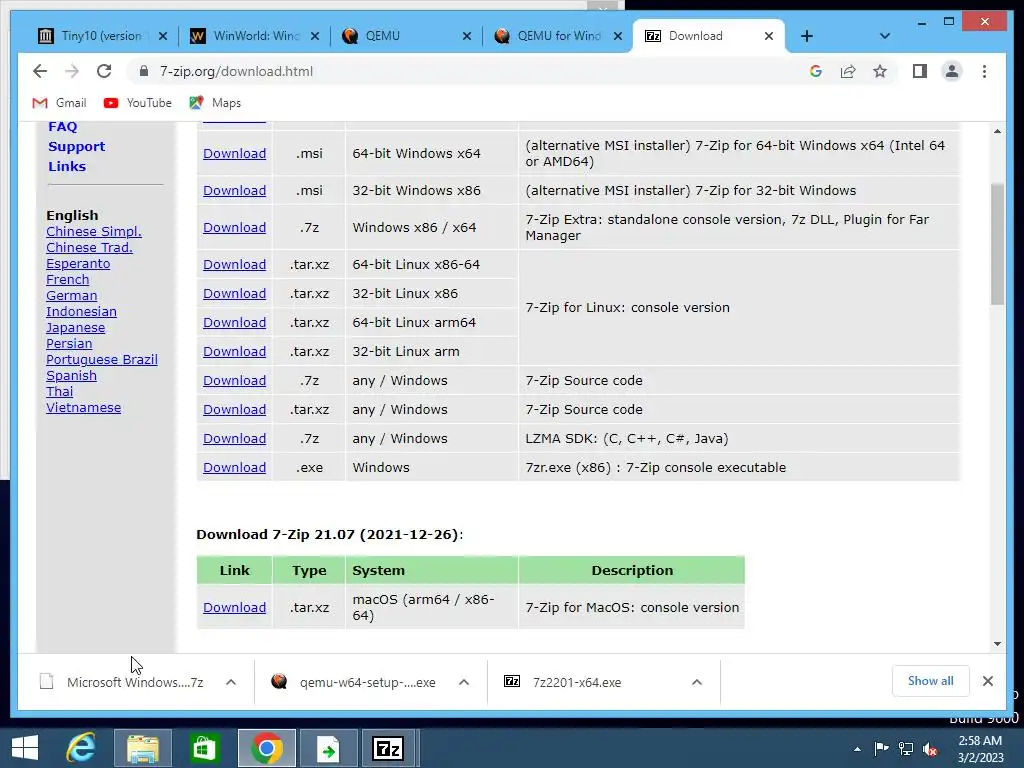Image resolution: width=1024 pixels, height=768 pixels.
Task: Open the Windows Store taskbar icon
Action: tap(204, 748)
